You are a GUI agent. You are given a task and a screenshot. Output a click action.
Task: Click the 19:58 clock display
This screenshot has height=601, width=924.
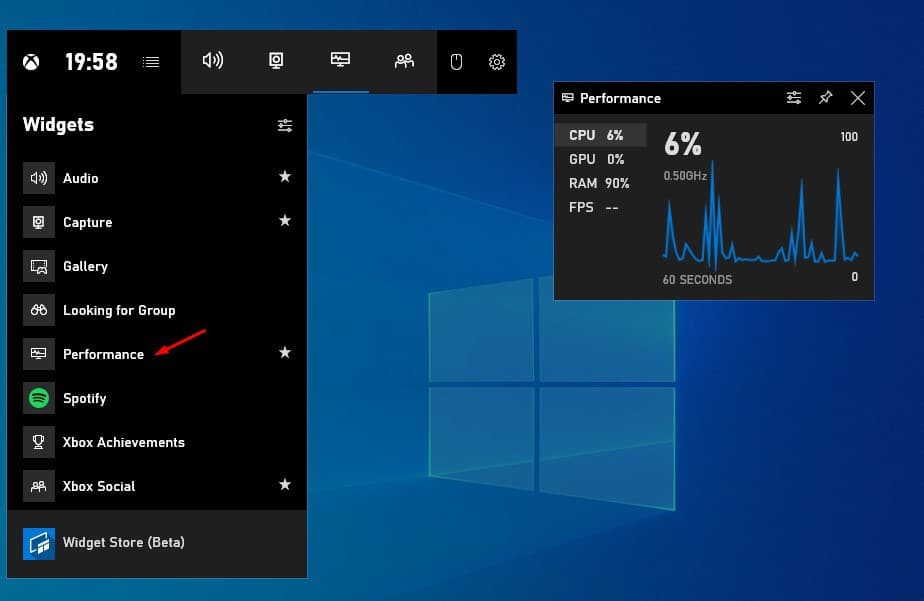coord(91,62)
